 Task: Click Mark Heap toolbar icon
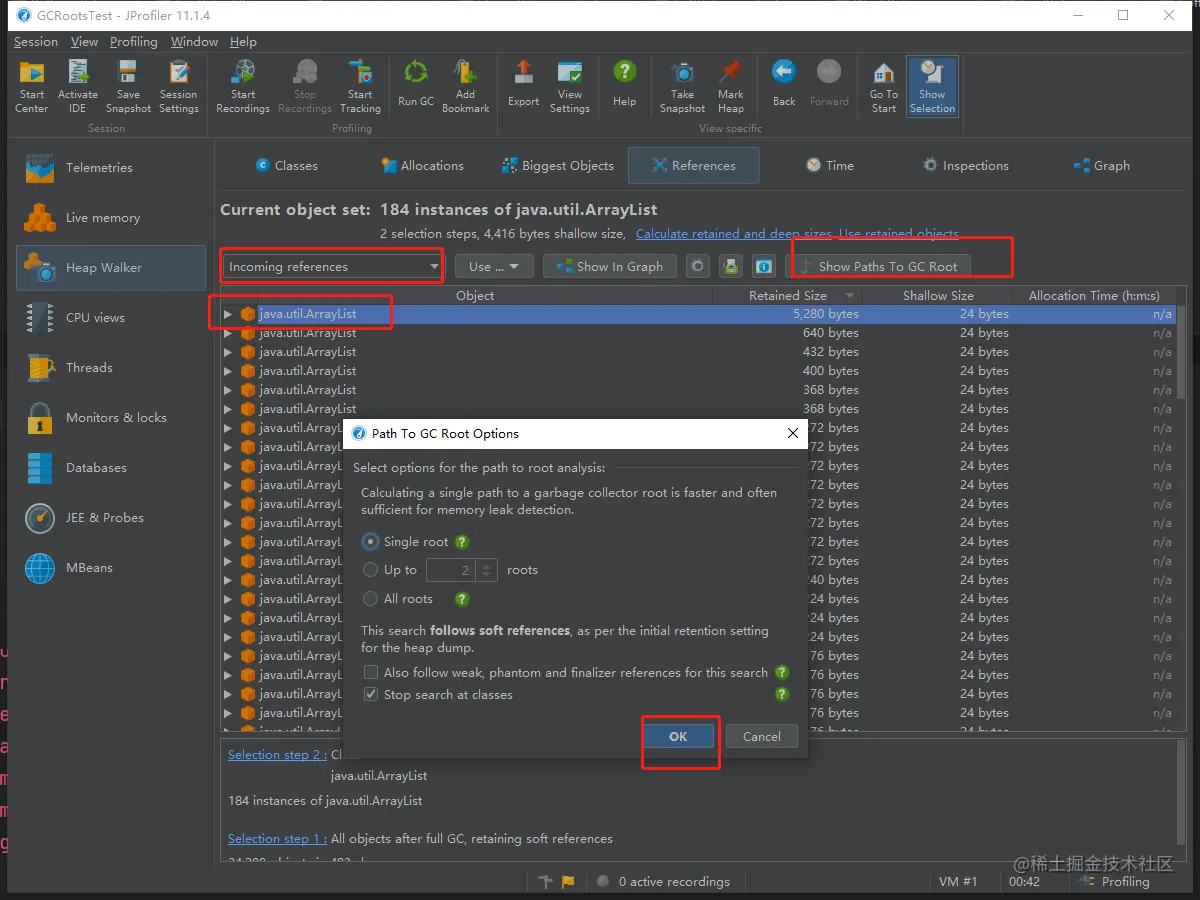click(x=731, y=86)
